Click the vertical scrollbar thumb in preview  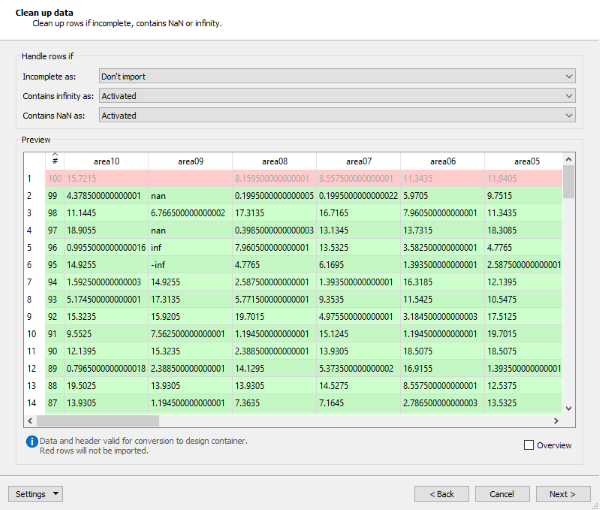569,181
